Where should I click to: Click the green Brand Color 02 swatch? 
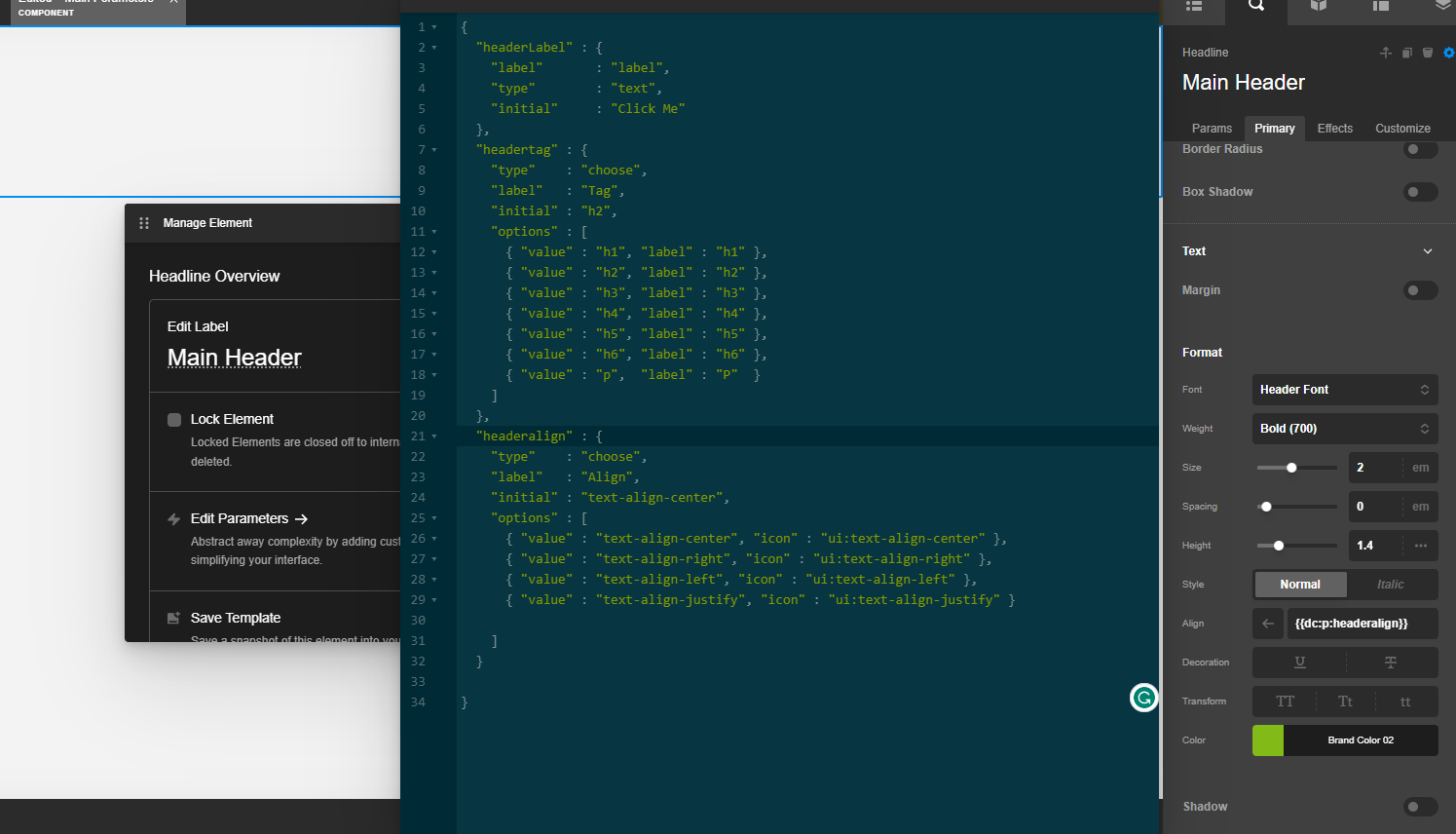1267,740
